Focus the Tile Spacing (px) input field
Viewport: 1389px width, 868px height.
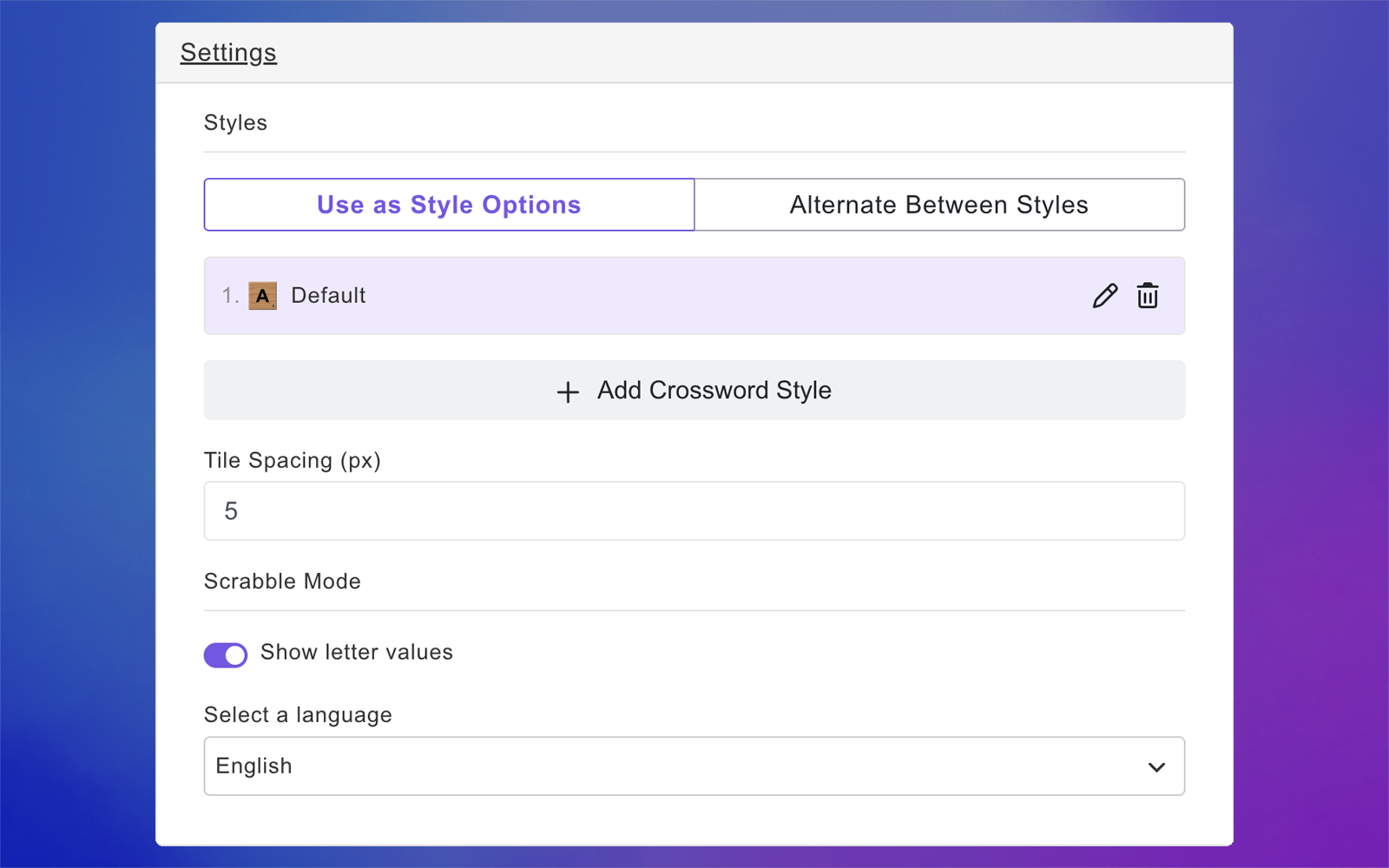[694, 511]
